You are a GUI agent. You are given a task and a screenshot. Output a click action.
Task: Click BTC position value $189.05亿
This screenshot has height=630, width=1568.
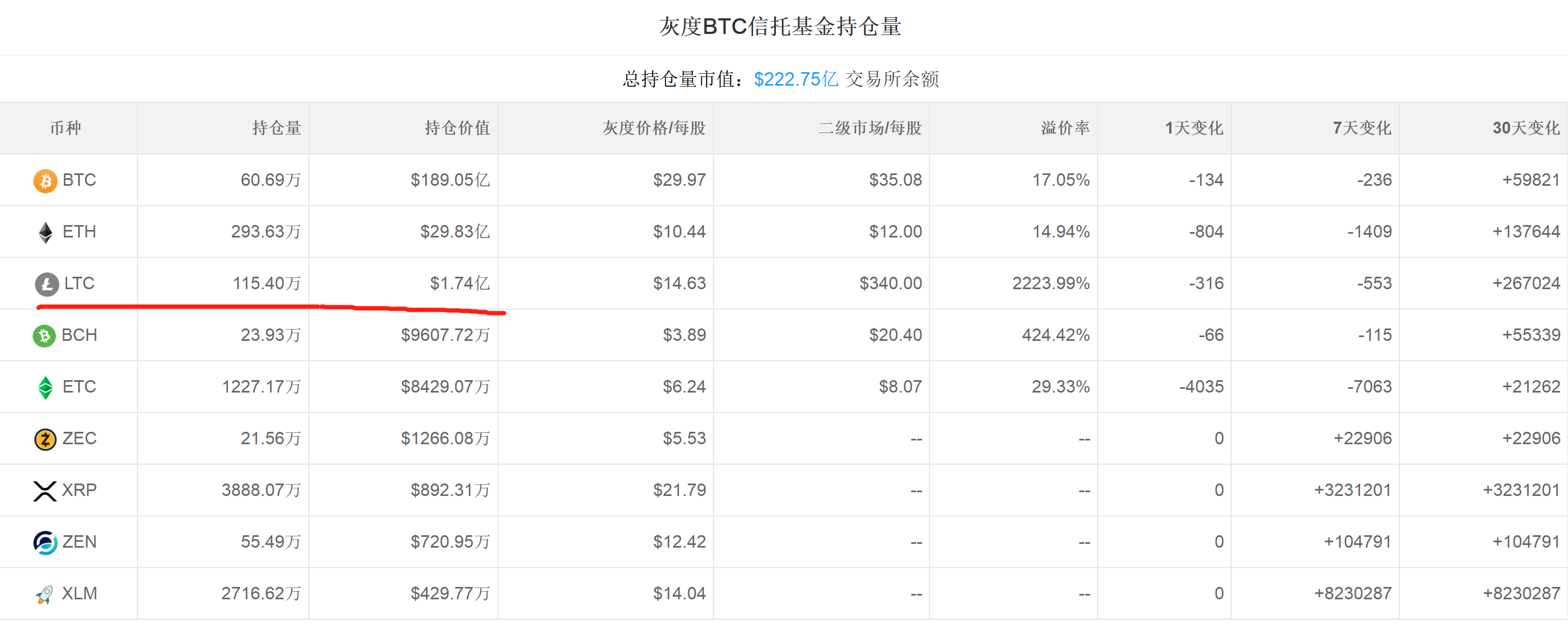(x=450, y=180)
